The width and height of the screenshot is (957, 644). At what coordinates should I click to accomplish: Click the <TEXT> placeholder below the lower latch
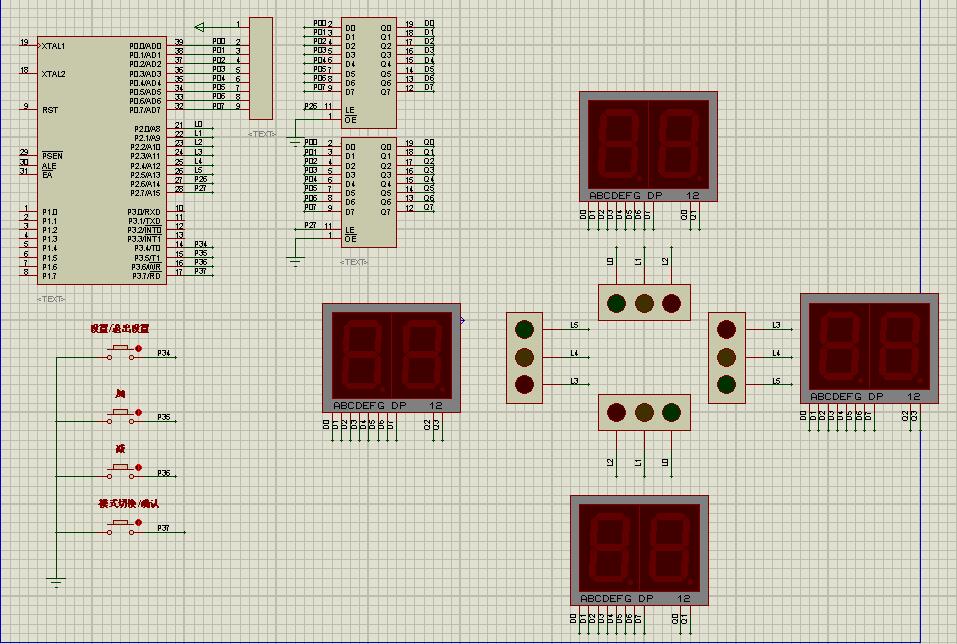pos(354,262)
